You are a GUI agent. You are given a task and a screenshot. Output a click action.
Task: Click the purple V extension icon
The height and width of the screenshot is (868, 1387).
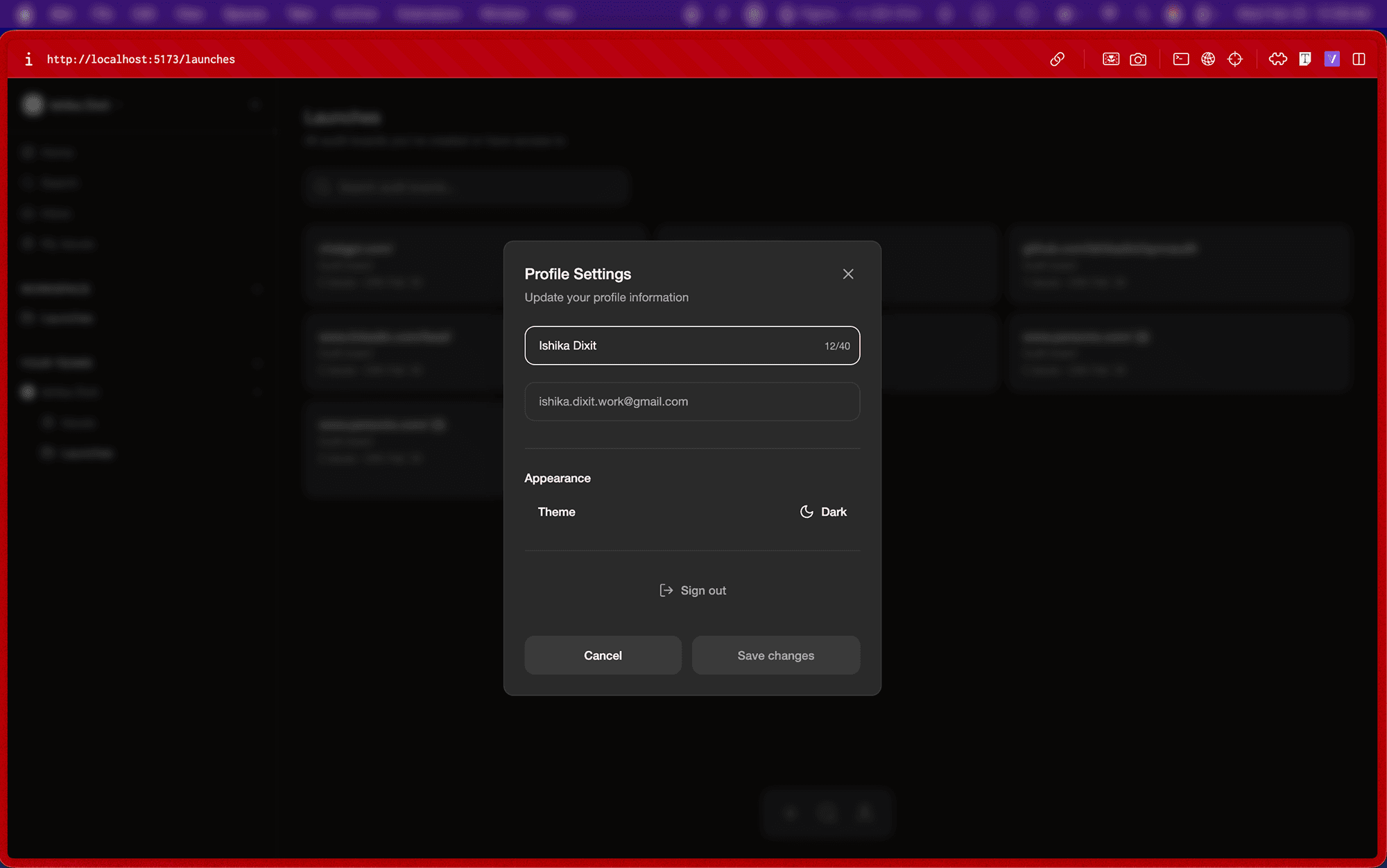tap(1332, 59)
